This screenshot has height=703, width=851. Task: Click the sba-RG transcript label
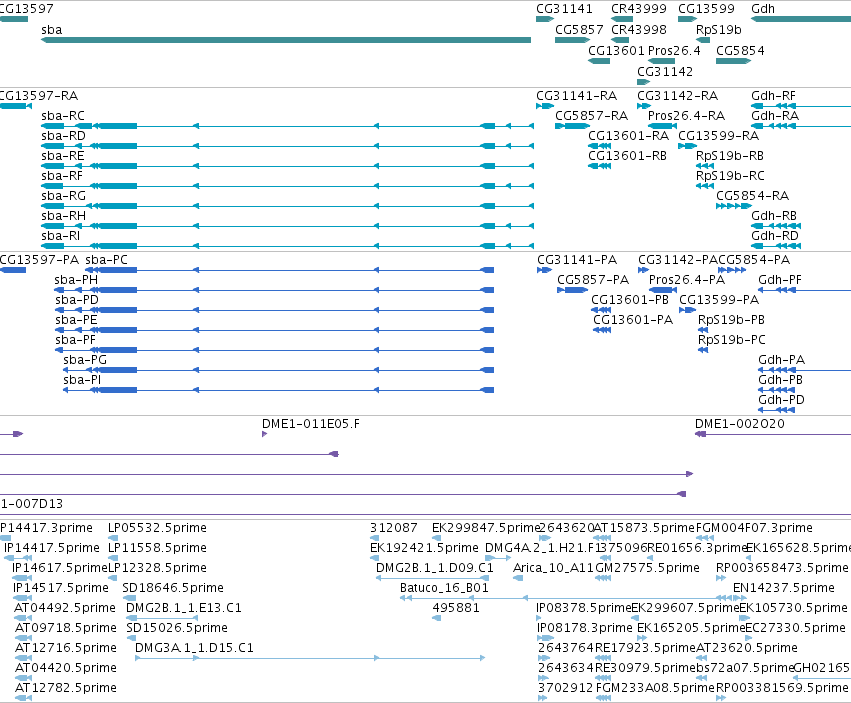tap(63, 195)
